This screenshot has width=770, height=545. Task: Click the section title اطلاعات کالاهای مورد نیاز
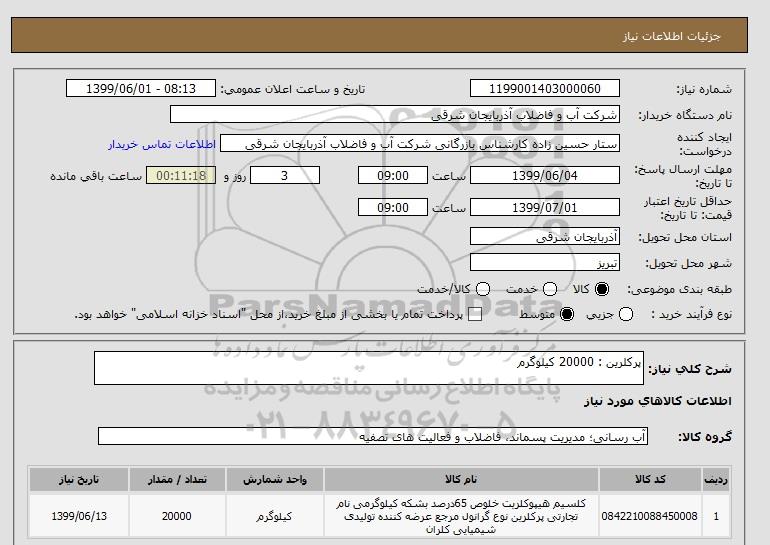coord(658,401)
